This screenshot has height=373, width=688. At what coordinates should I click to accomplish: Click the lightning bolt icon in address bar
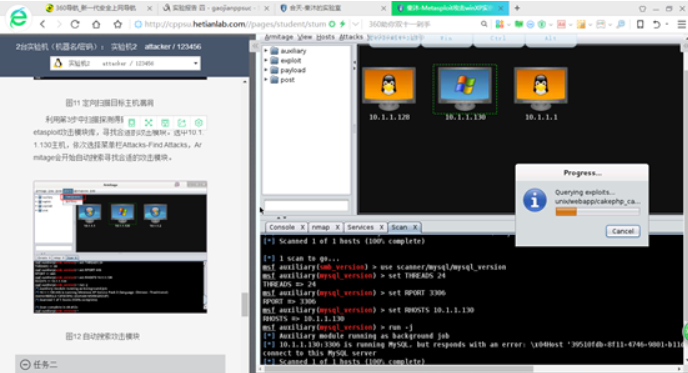tap(342, 24)
